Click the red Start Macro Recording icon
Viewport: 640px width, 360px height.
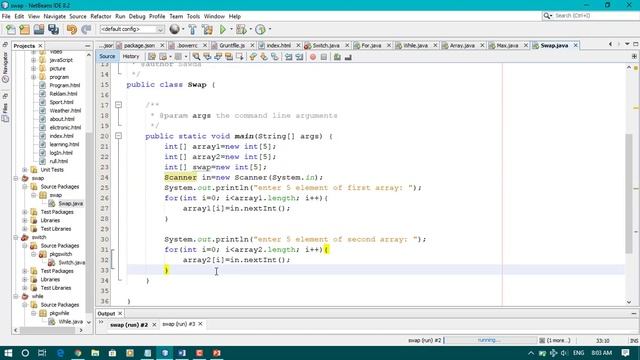pos(313,57)
